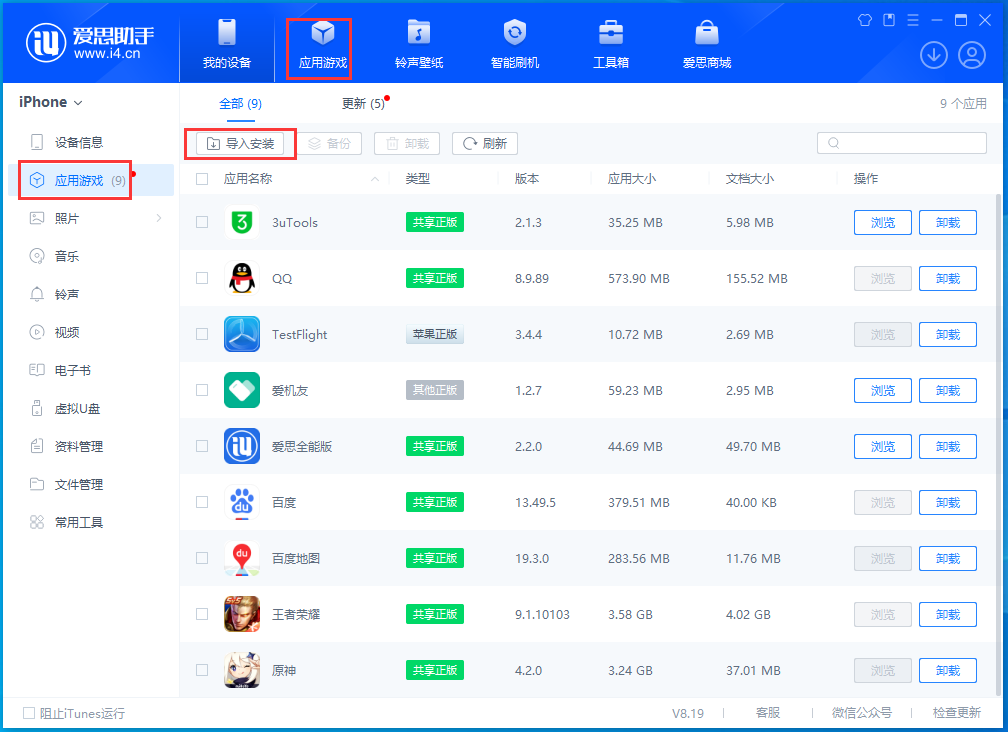Open the user account icon
The height and width of the screenshot is (732, 1008).
pyautogui.click(x=971, y=55)
